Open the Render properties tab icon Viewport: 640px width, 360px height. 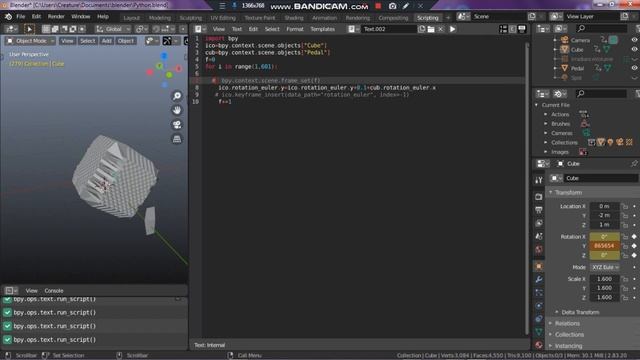click(539, 197)
